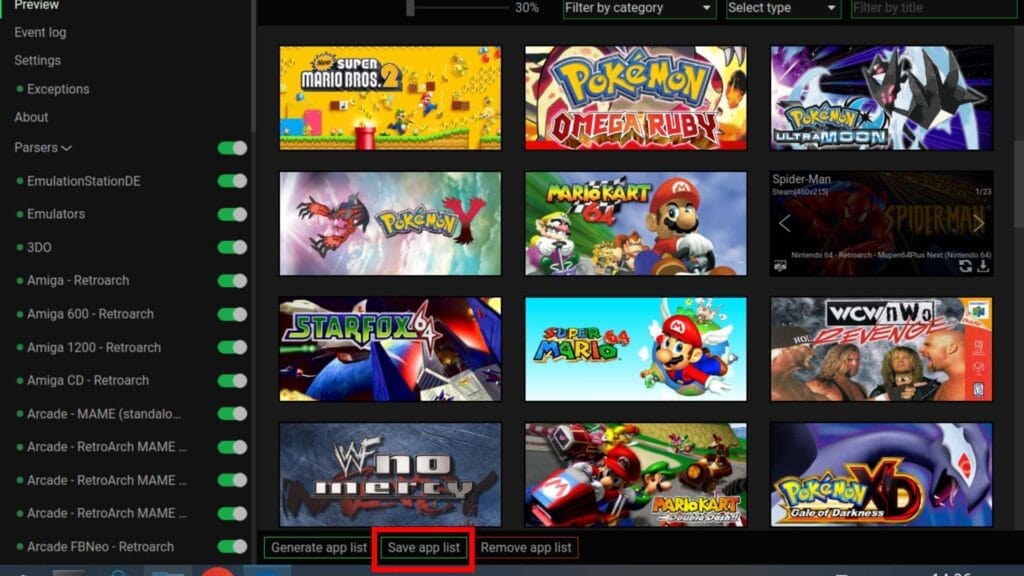Select the Super Mario 64 artwork

click(x=636, y=349)
